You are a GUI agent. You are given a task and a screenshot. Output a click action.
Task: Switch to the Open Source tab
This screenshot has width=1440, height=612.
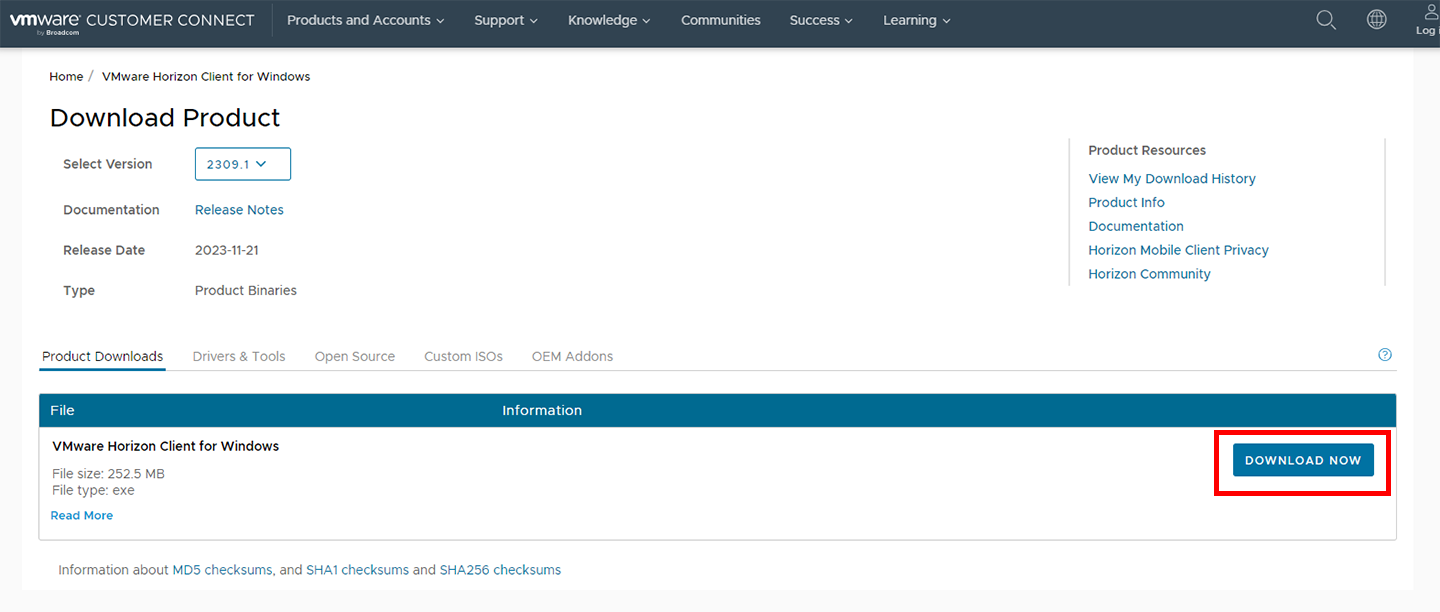pyautogui.click(x=355, y=357)
